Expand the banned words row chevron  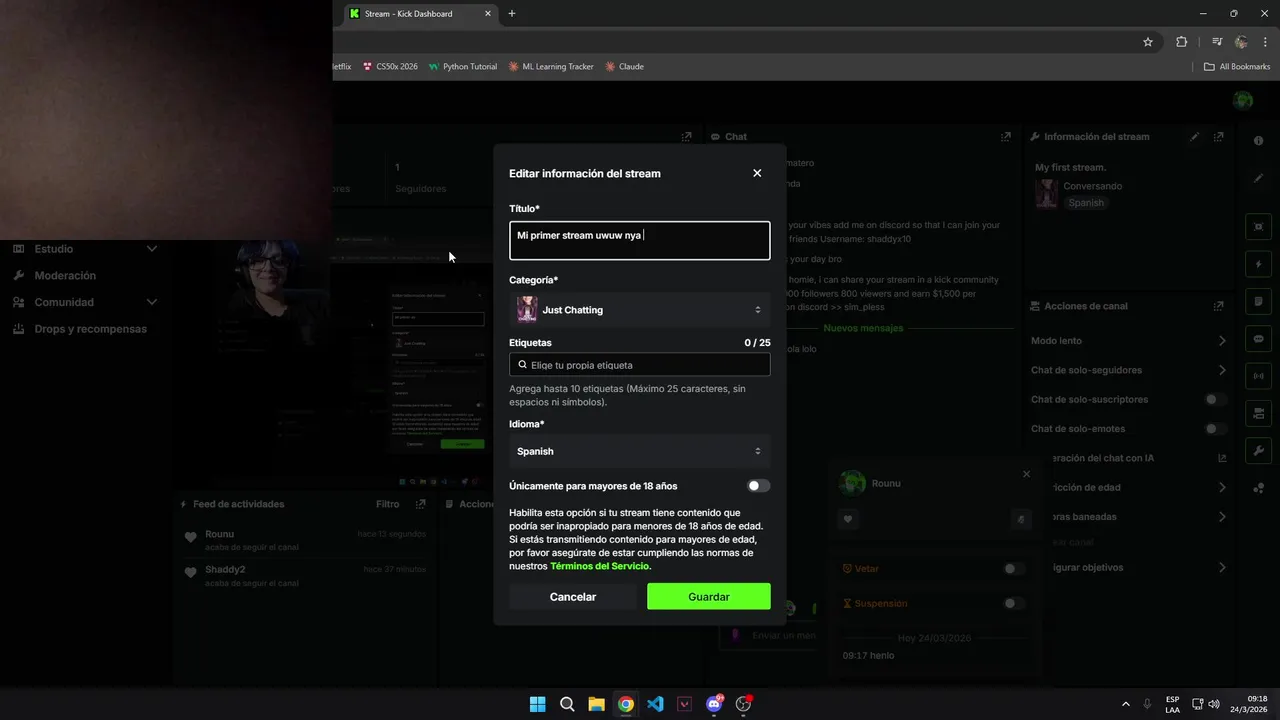[1222, 517]
